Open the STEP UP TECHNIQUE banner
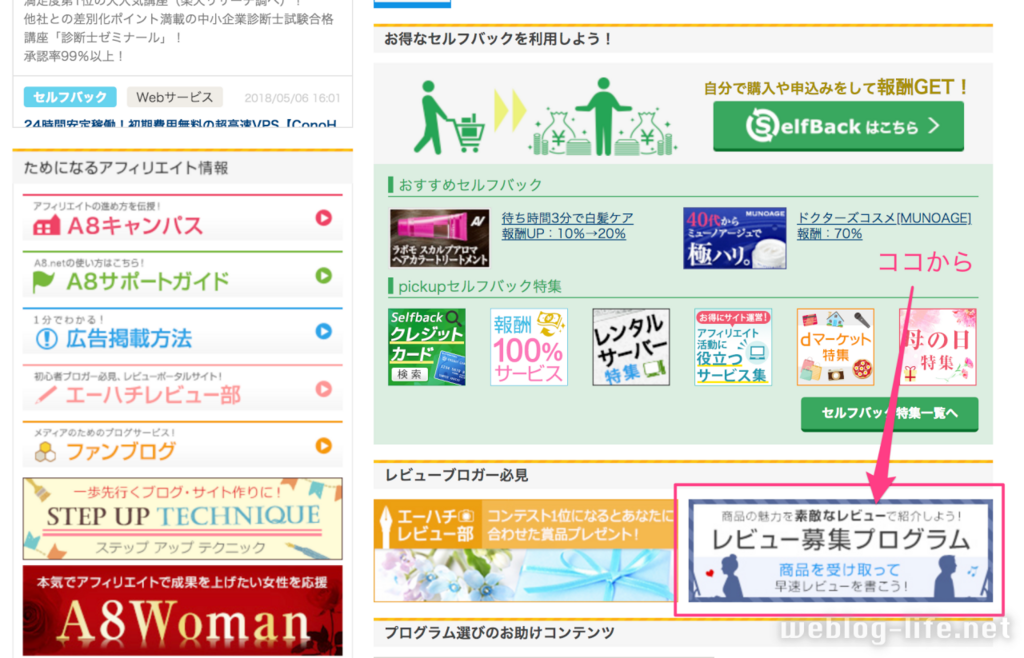This screenshot has height=658, width=1024. tap(182, 518)
